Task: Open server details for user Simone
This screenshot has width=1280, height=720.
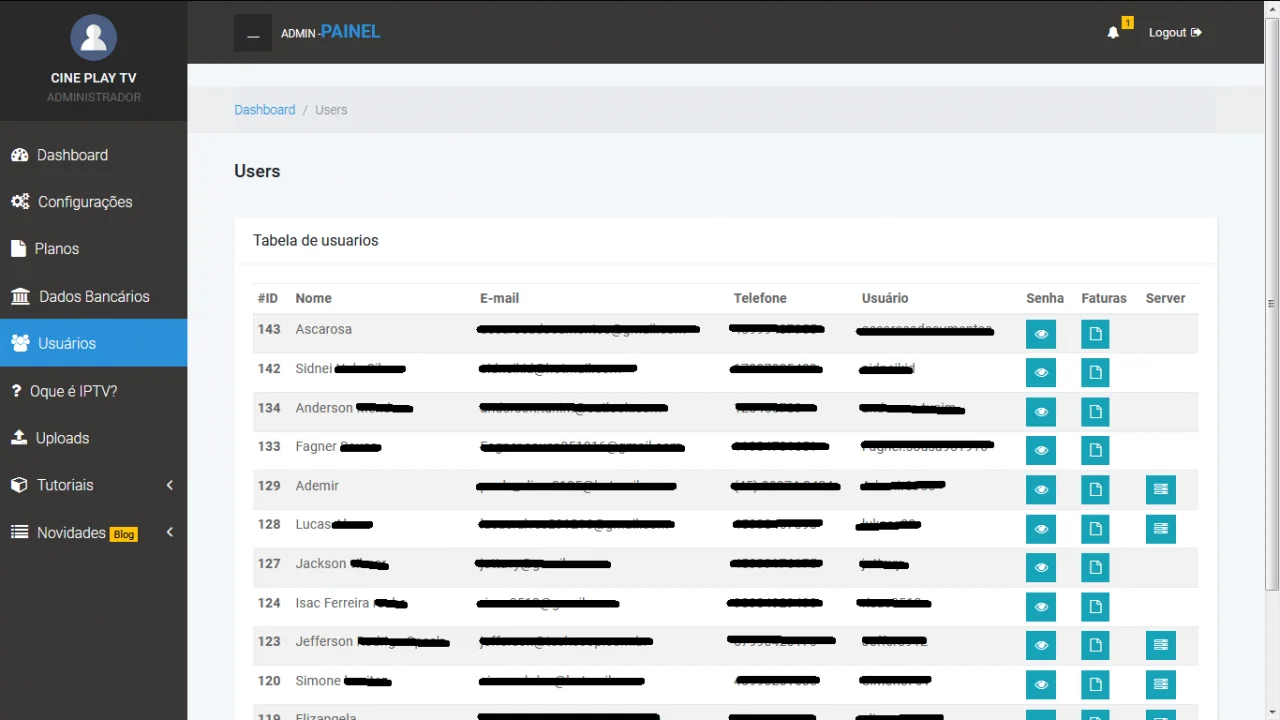Action: [x=1160, y=685]
